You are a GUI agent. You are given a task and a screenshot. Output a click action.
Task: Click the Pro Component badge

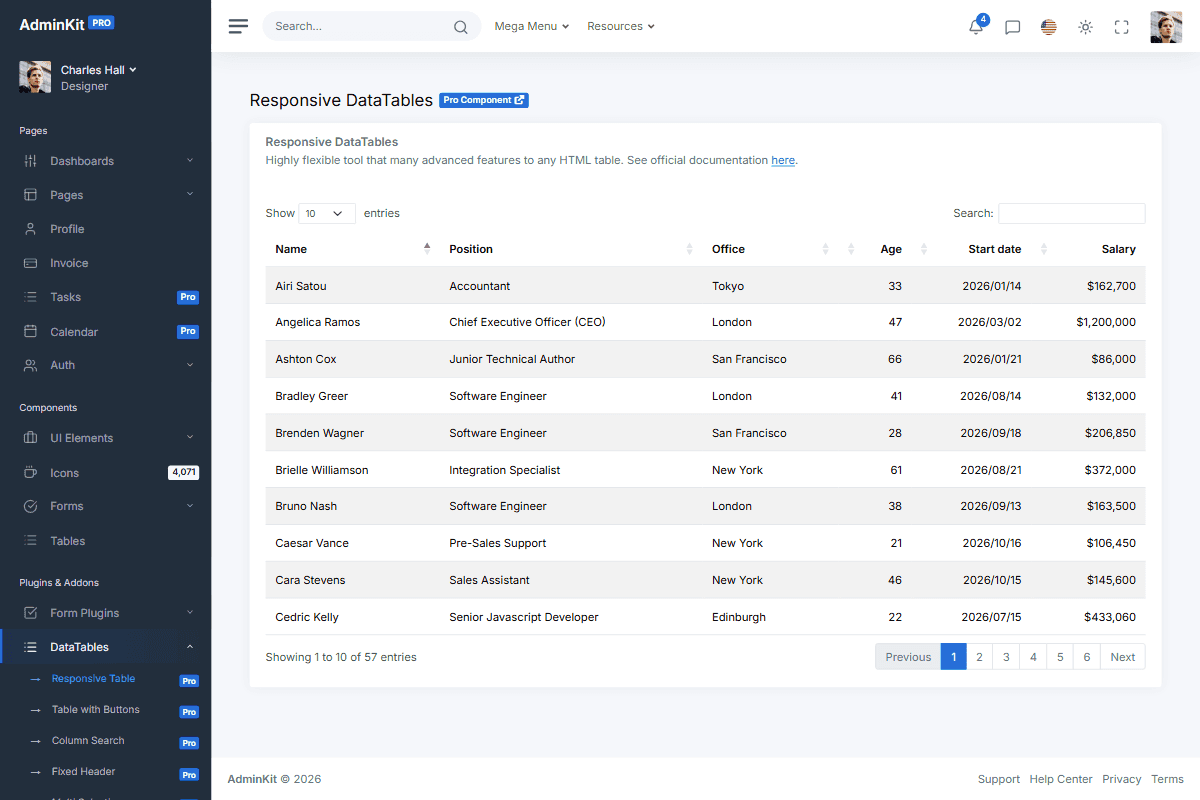tap(484, 100)
